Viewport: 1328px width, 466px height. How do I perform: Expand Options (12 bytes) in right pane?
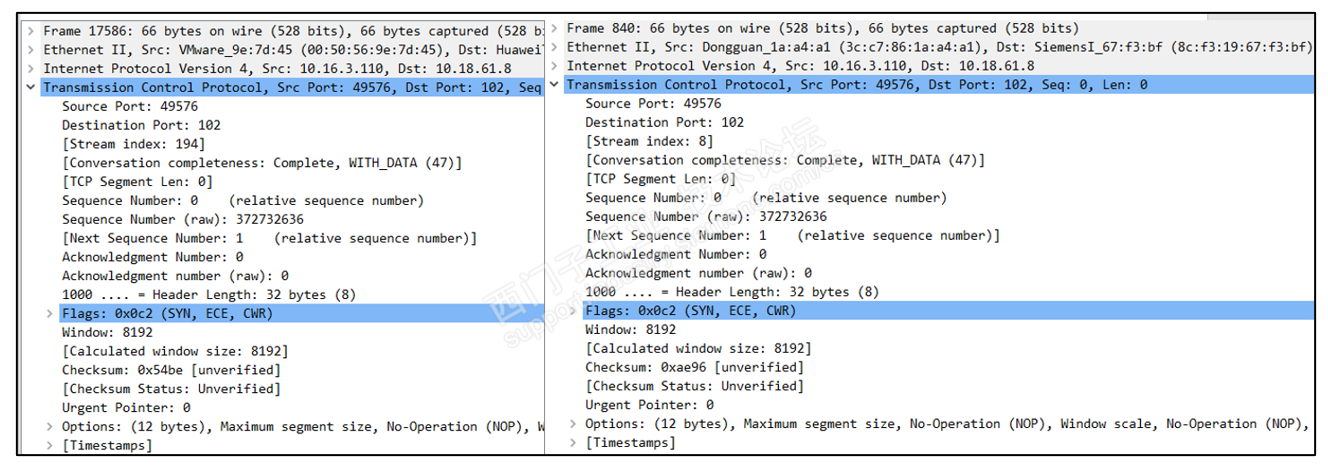[x=574, y=424]
